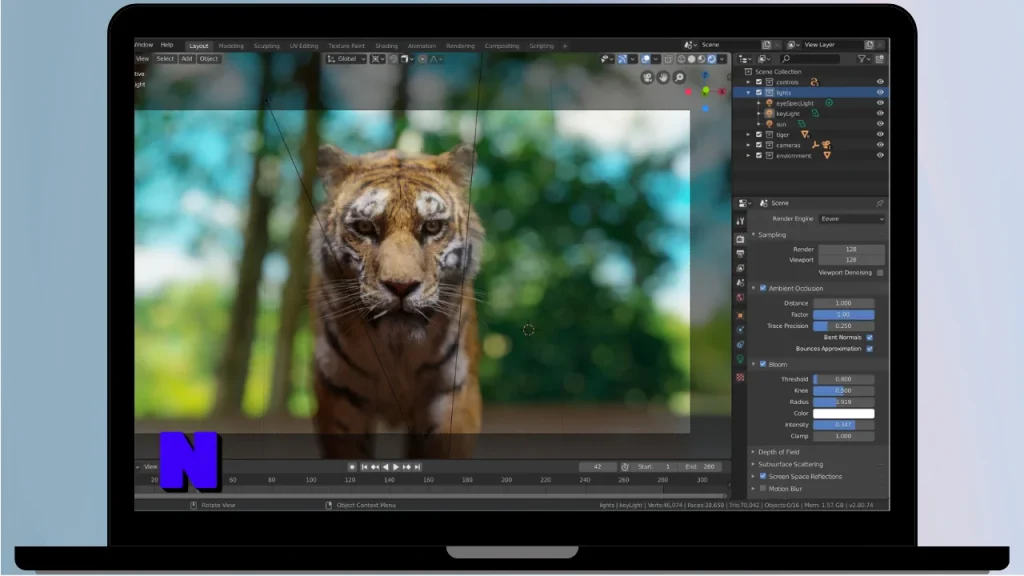Play the animation in the timeline
1024x576 pixels.
[x=396, y=467]
